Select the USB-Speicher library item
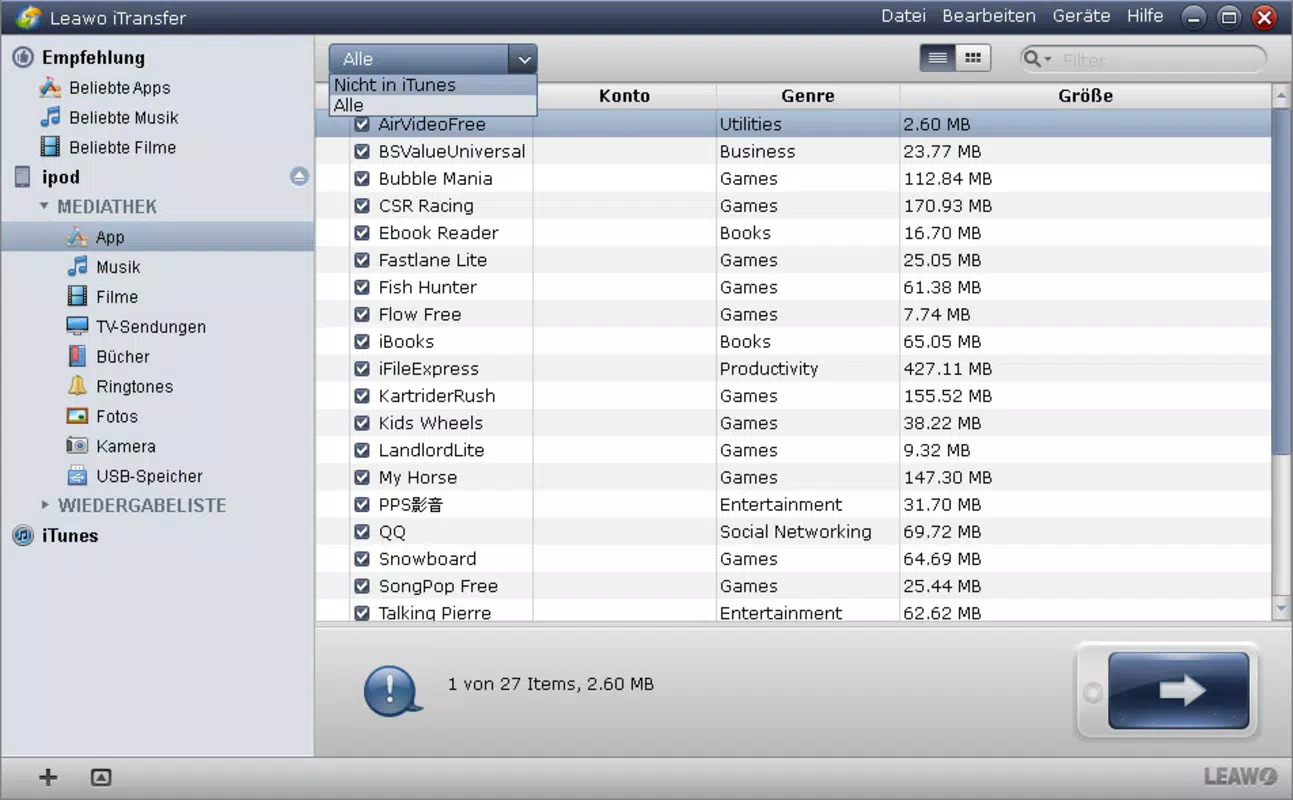The width and height of the screenshot is (1293, 800). pyautogui.click(x=134, y=477)
